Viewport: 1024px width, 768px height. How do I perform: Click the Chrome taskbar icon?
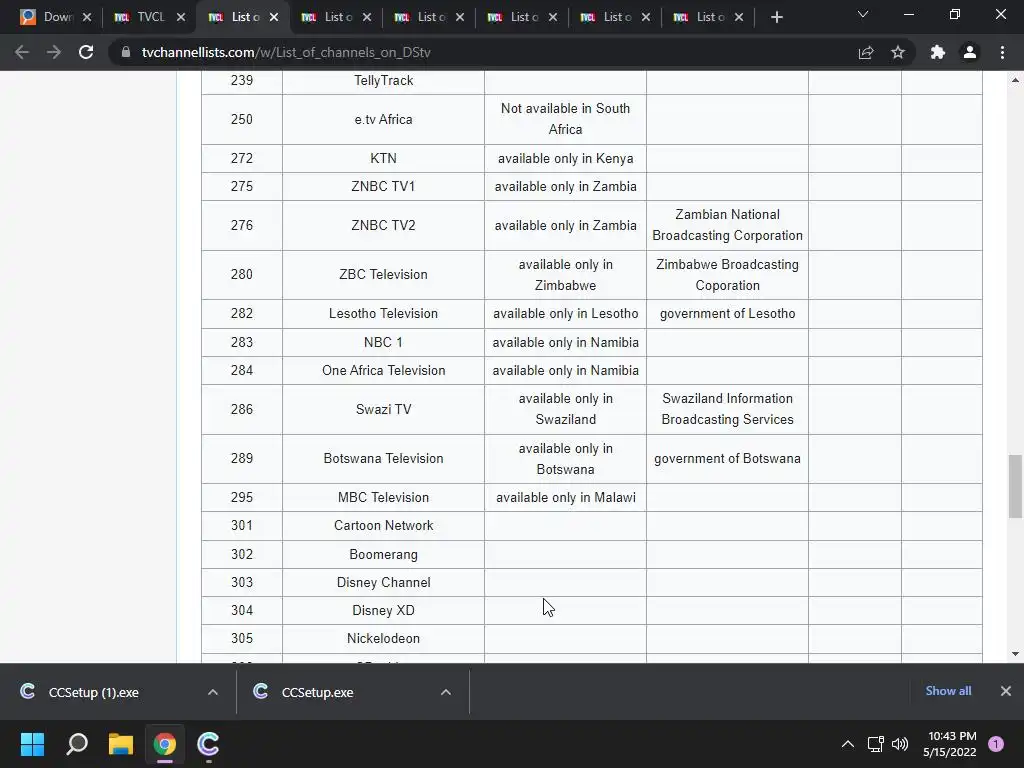click(165, 744)
